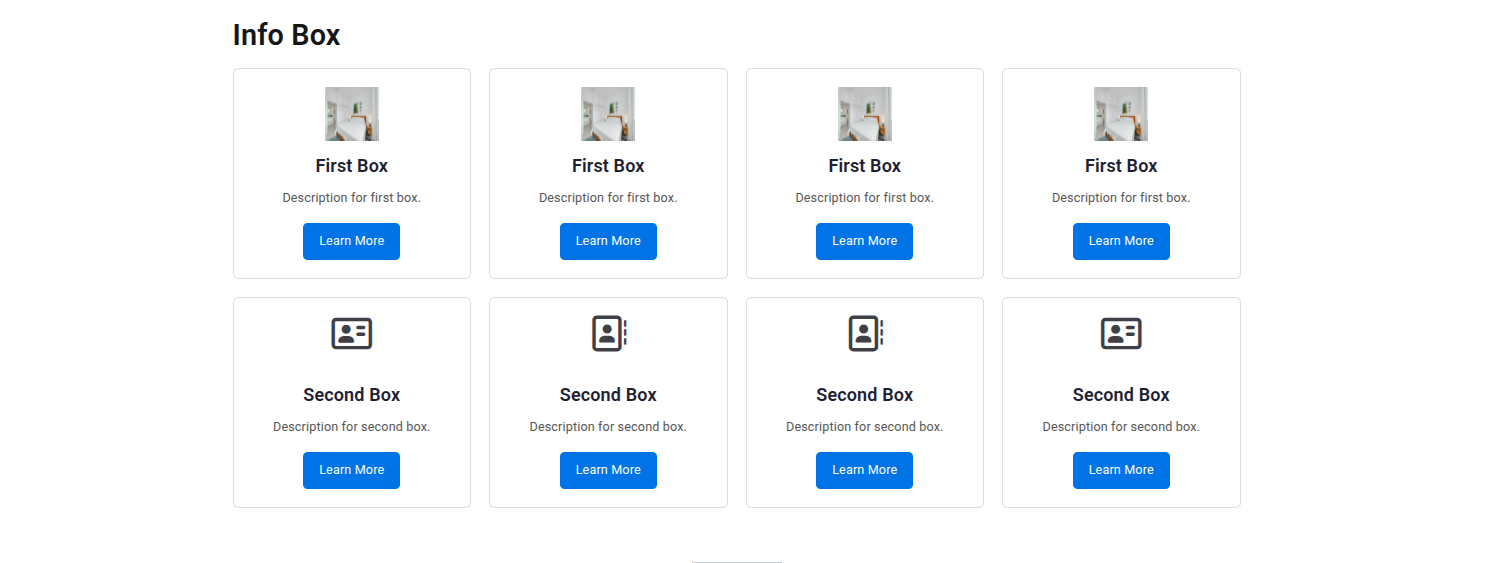This screenshot has width=1491, height=563.
Task: Click the ID card icon in the fourth Second Box card
Action: tap(1121, 334)
